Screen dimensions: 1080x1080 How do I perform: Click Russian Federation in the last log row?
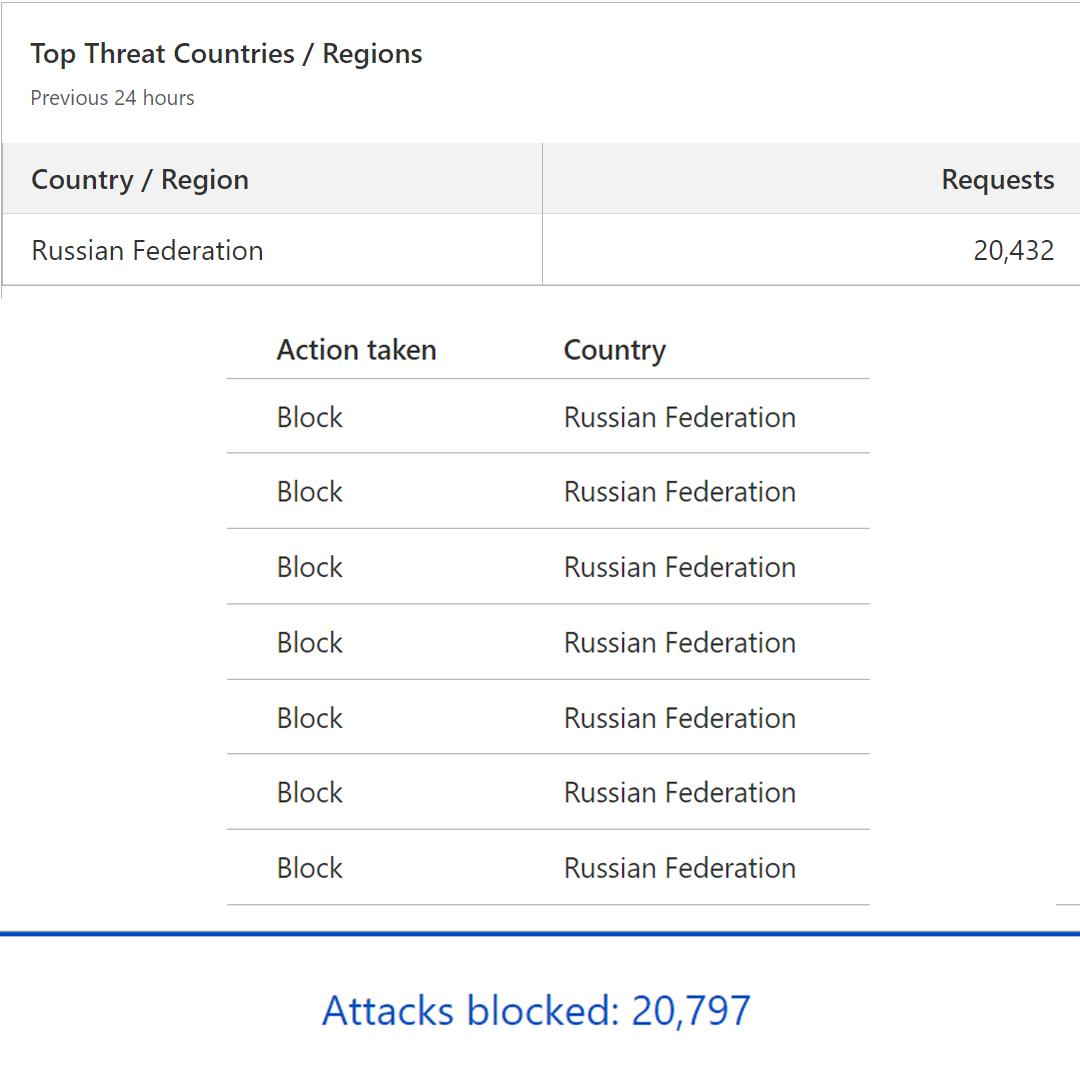(680, 868)
